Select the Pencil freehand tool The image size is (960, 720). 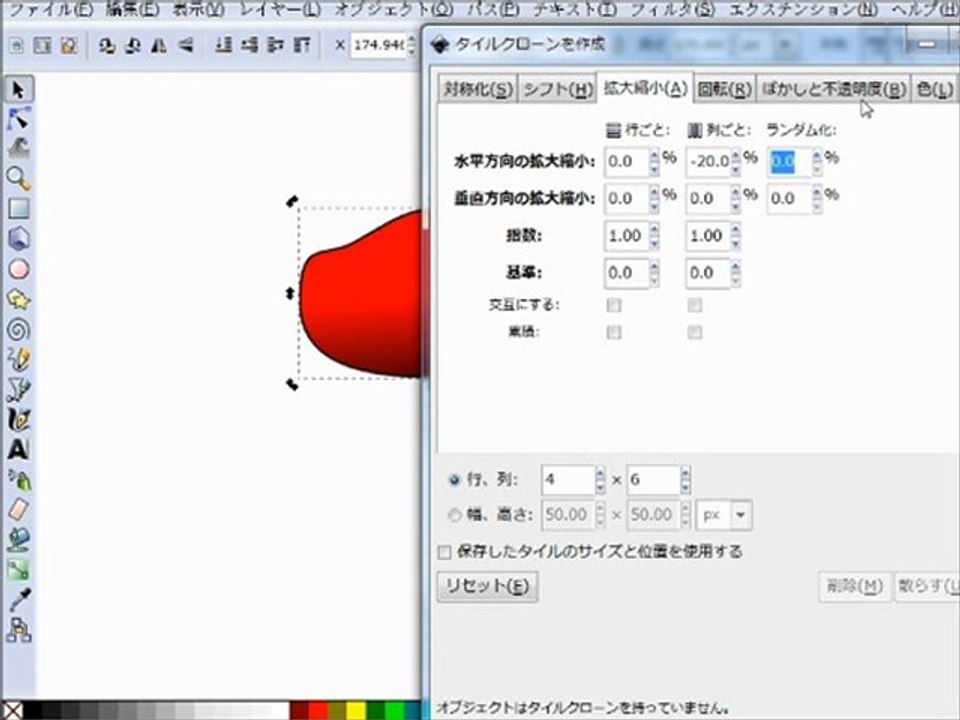(x=18, y=359)
